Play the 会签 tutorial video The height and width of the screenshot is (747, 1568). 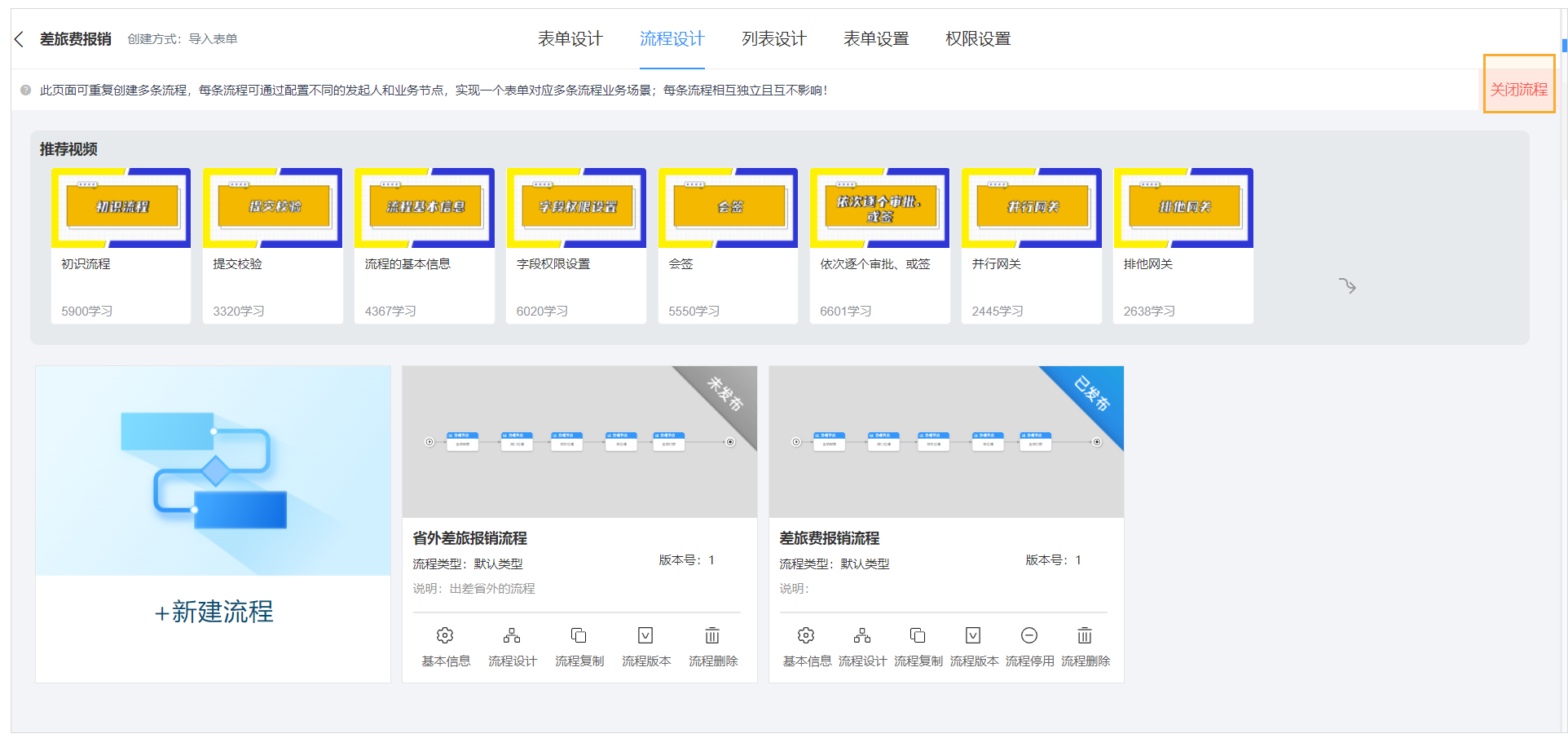pos(727,207)
